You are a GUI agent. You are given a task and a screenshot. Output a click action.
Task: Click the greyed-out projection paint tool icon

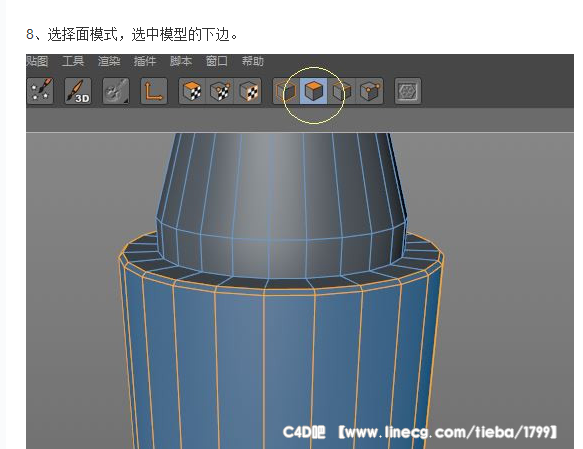(x=116, y=91)
